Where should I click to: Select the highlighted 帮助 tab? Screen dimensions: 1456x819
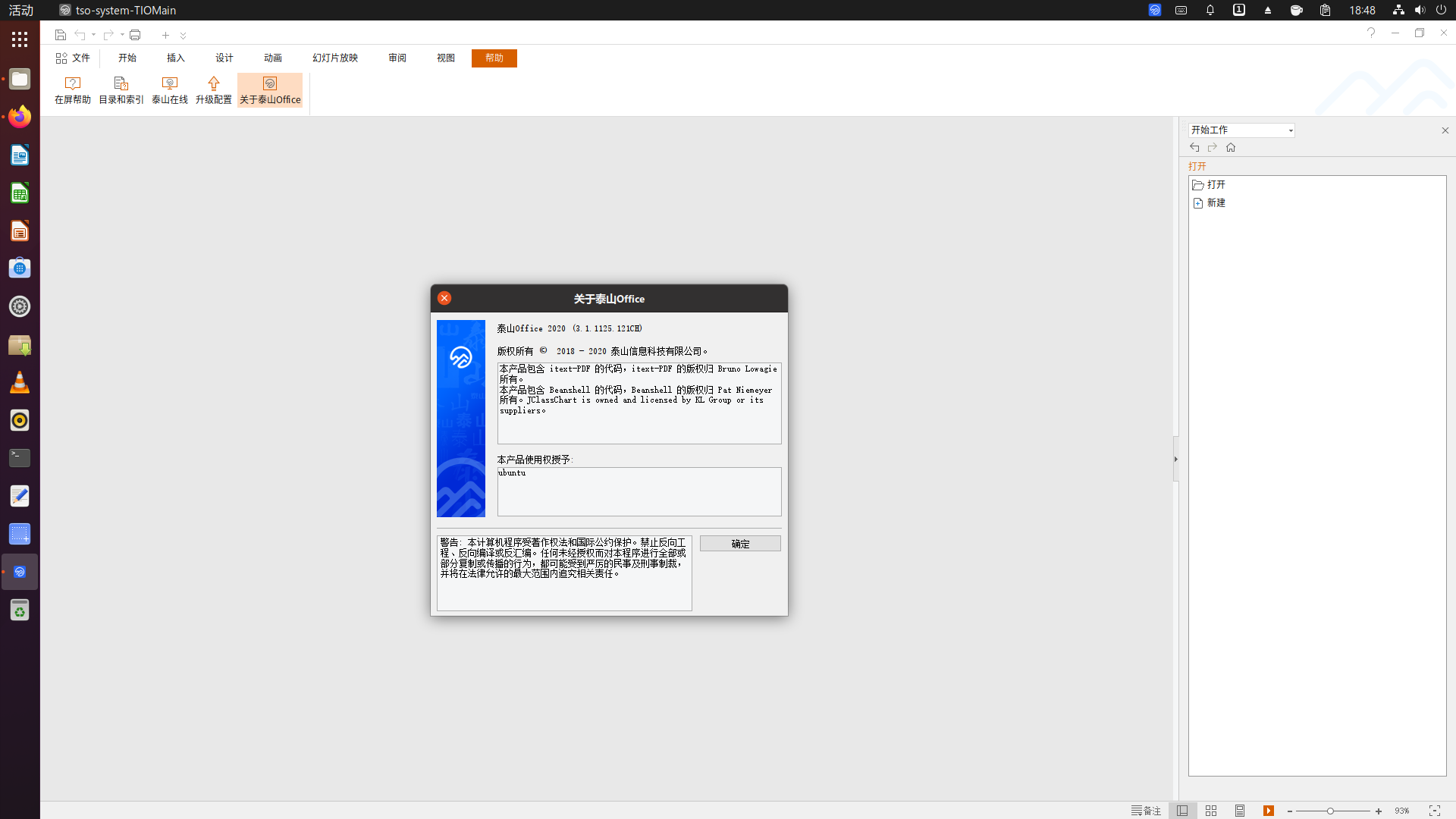coord(494,58)
